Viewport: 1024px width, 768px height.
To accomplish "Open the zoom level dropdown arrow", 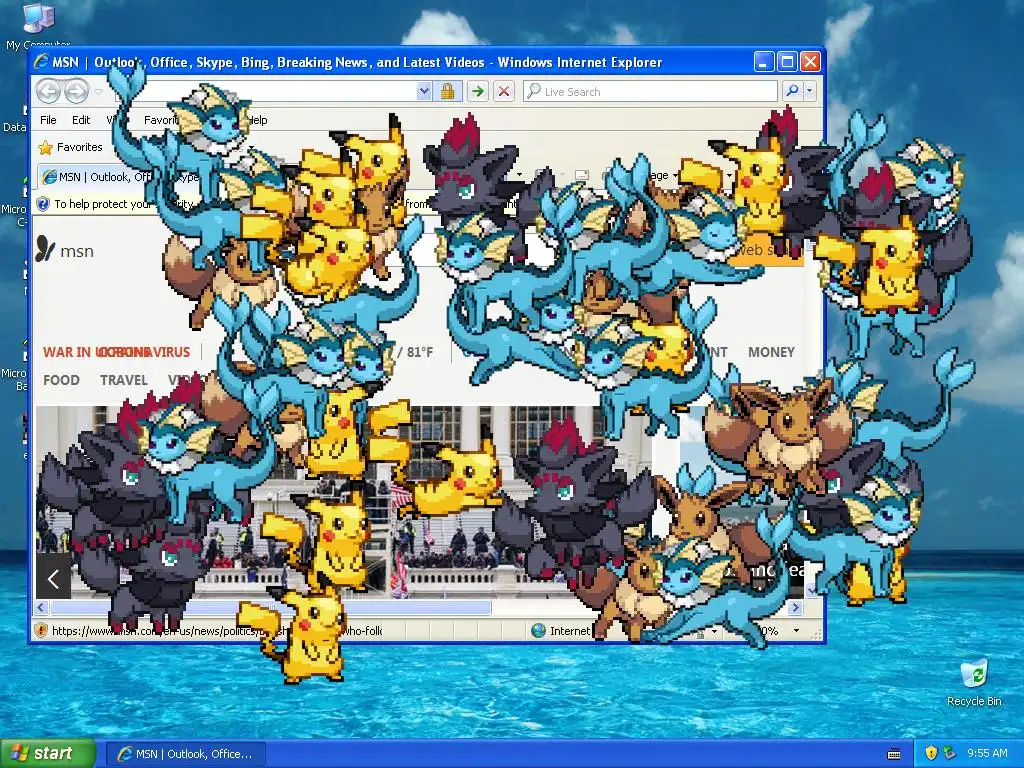I will pos(796,631).
